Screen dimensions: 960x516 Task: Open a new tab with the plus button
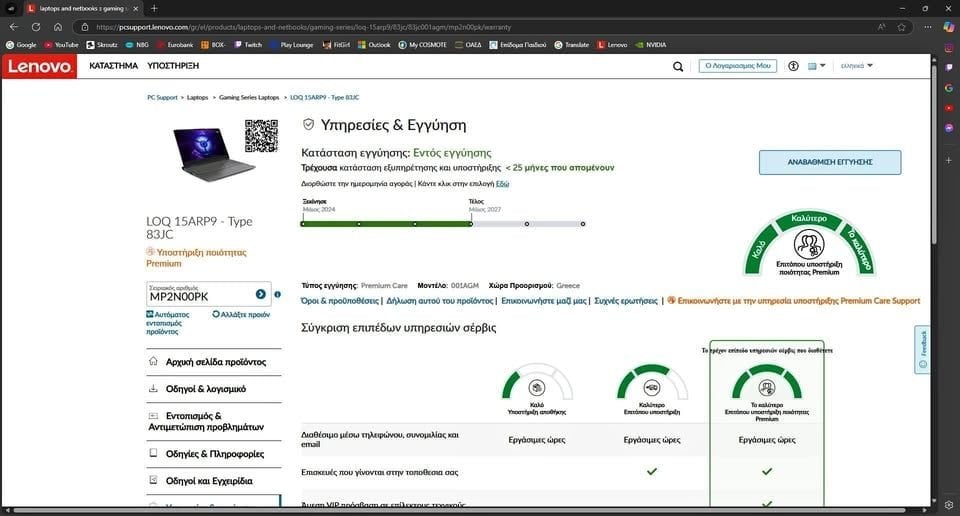(154, 9)
